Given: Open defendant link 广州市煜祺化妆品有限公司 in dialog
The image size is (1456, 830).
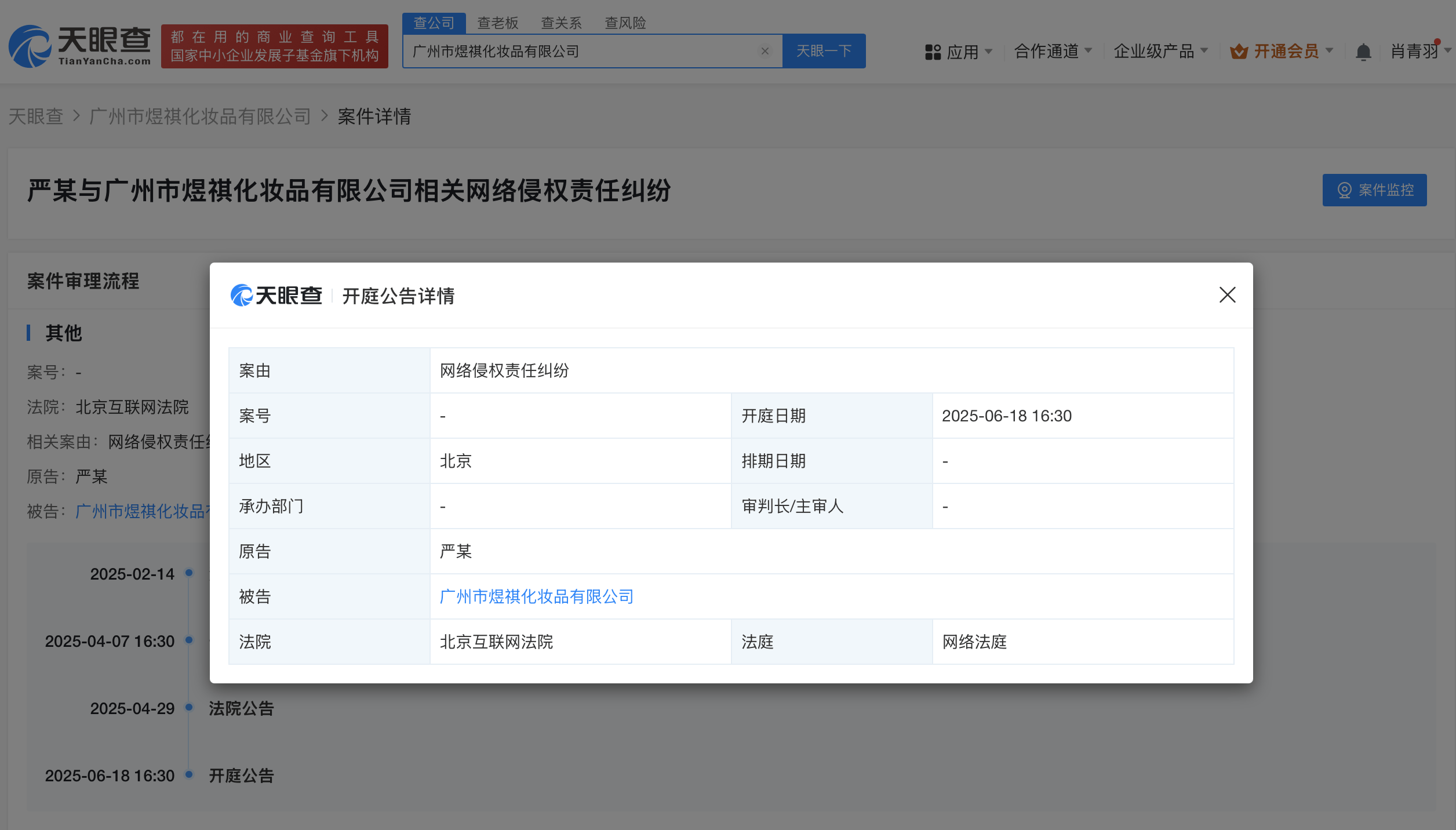Looking at the screenshot, I should tap(536, 596).
